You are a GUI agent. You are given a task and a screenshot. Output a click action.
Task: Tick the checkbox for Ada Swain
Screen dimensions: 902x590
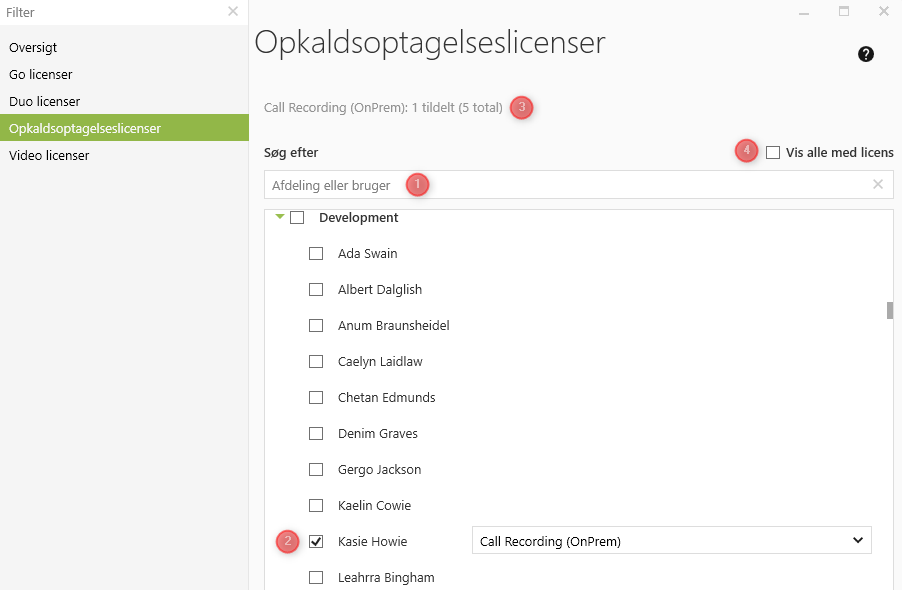[316, 254]
